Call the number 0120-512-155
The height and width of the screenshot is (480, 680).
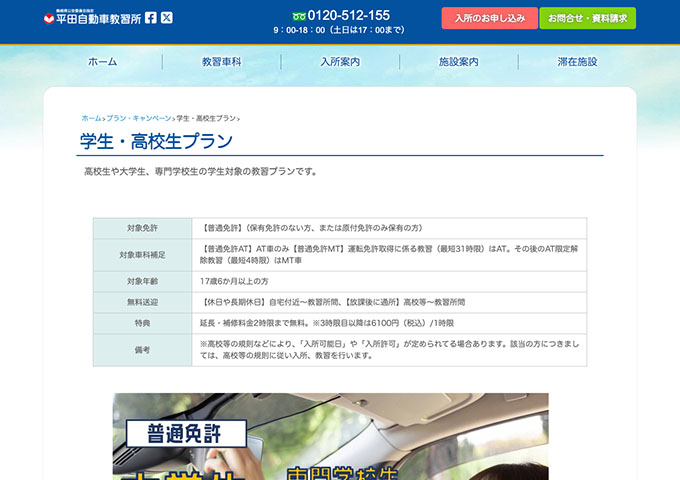click(349, 16)
